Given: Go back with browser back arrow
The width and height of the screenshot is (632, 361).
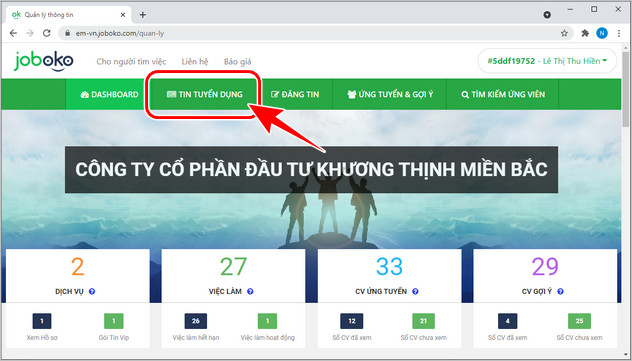Looking at the screenshot, I should click(13, 33).
